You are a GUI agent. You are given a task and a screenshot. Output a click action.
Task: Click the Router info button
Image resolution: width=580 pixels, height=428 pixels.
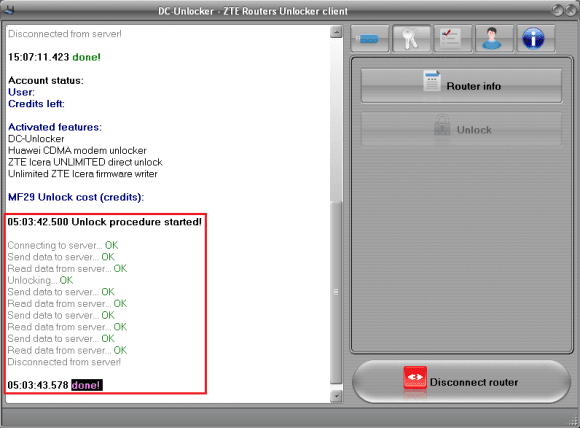tap(461, 86)
